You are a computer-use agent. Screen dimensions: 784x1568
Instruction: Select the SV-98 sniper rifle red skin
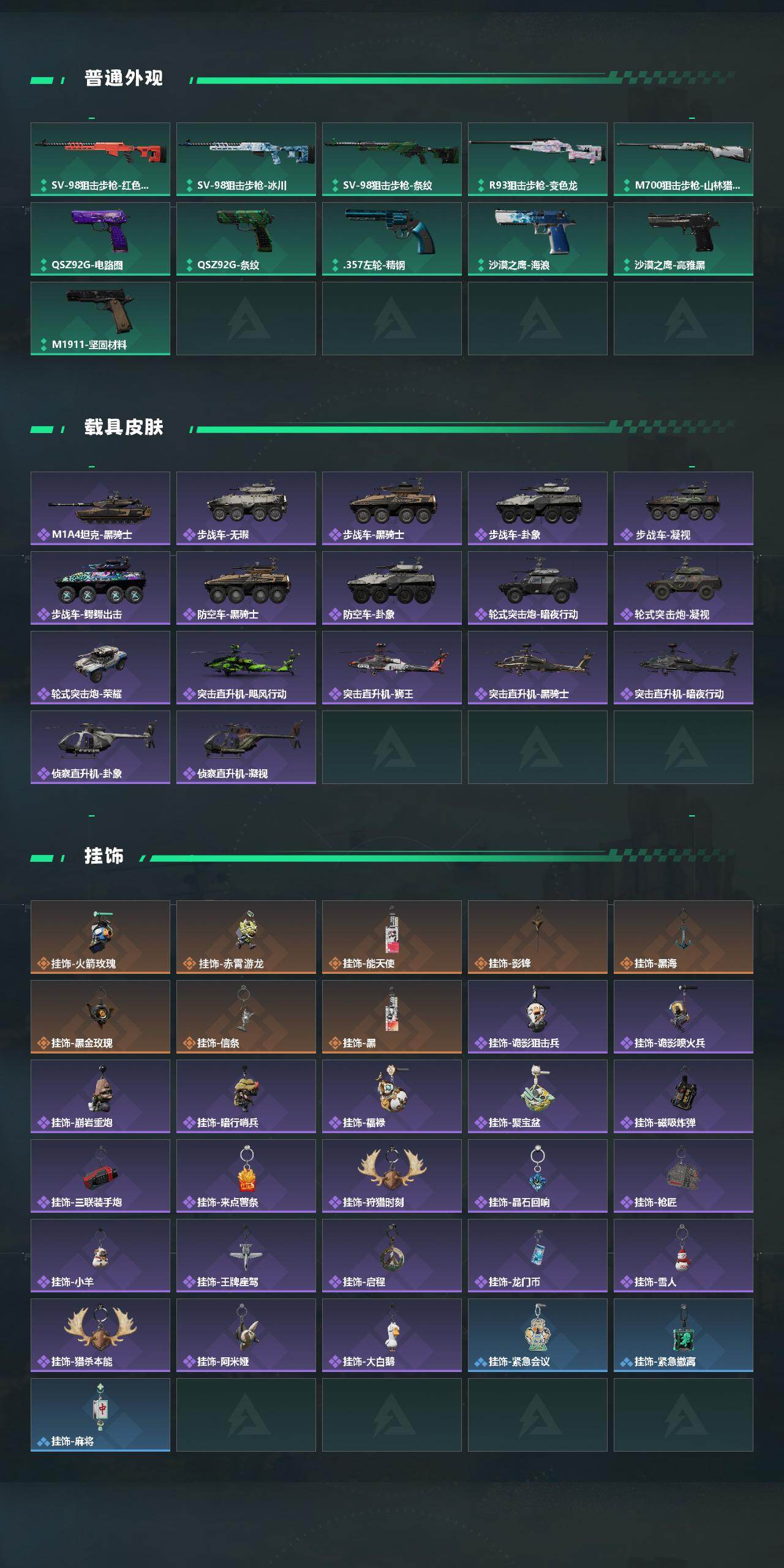click(x=100, y=159)
